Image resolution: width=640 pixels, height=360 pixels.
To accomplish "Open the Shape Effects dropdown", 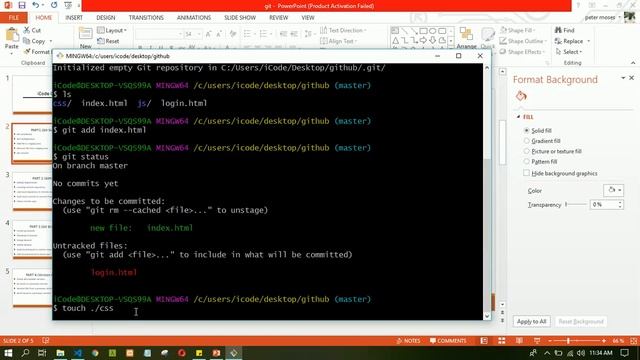I will tap(522, 52).
